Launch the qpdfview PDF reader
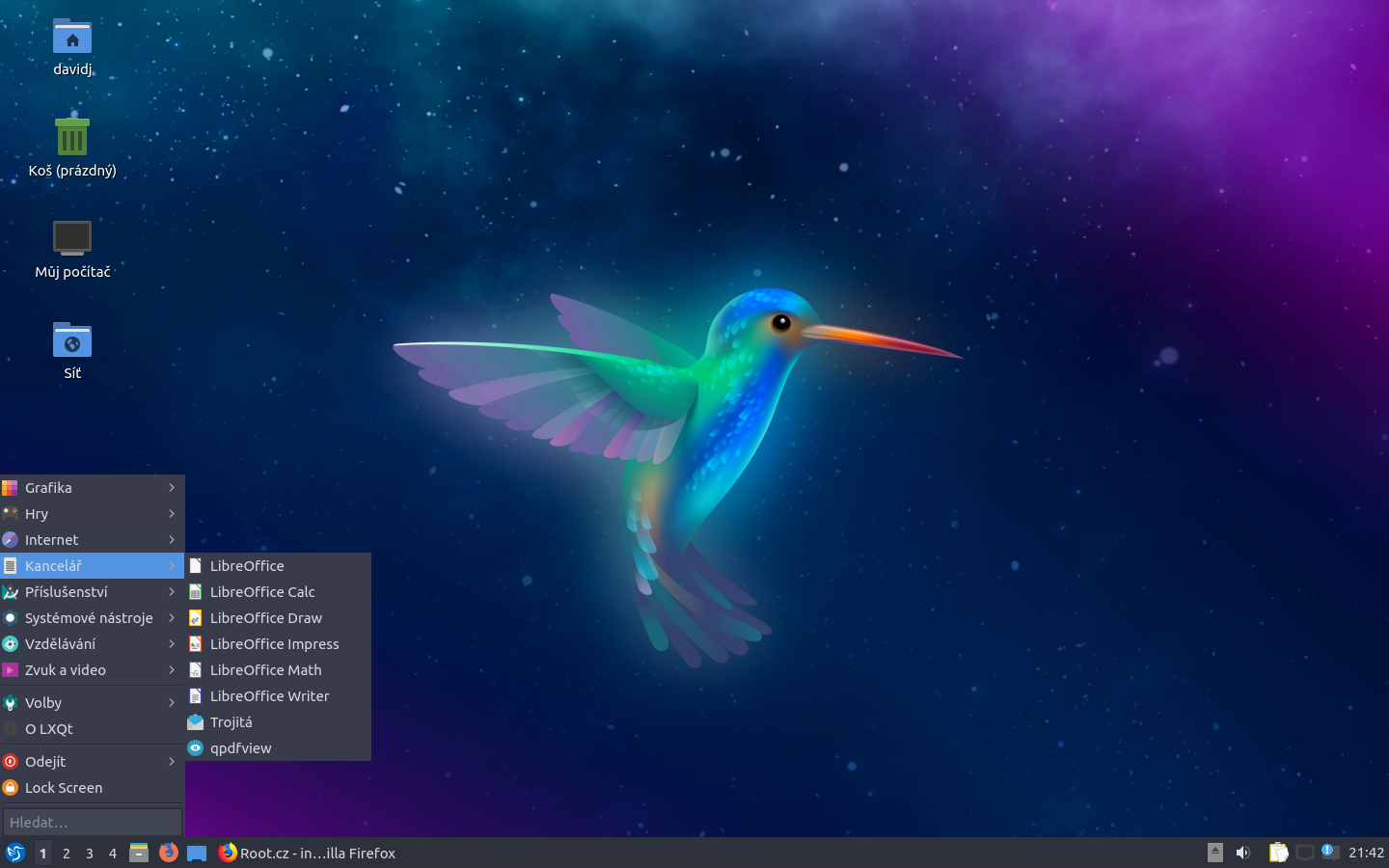 241,747
